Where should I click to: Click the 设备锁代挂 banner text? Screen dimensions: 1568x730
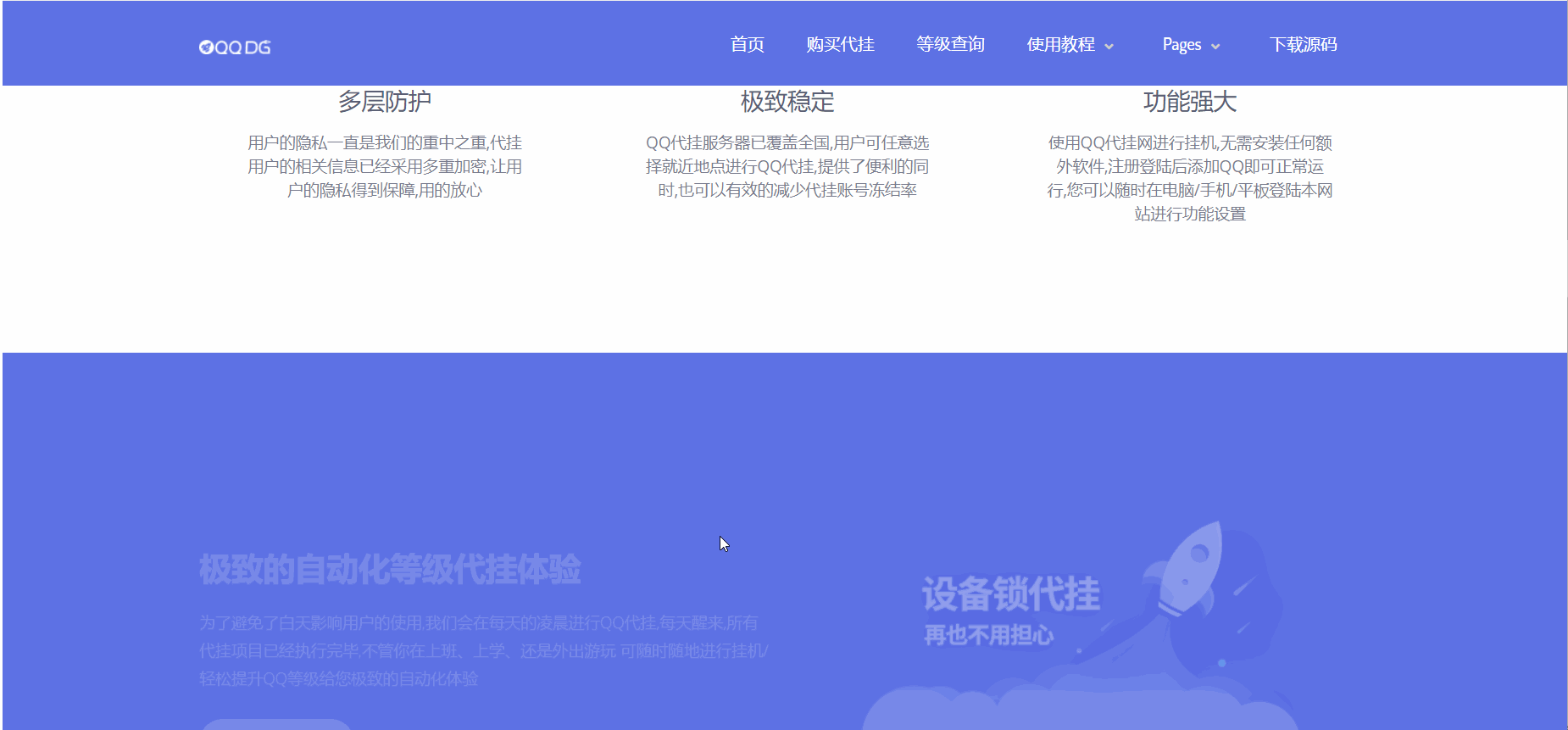[1010, 593]
